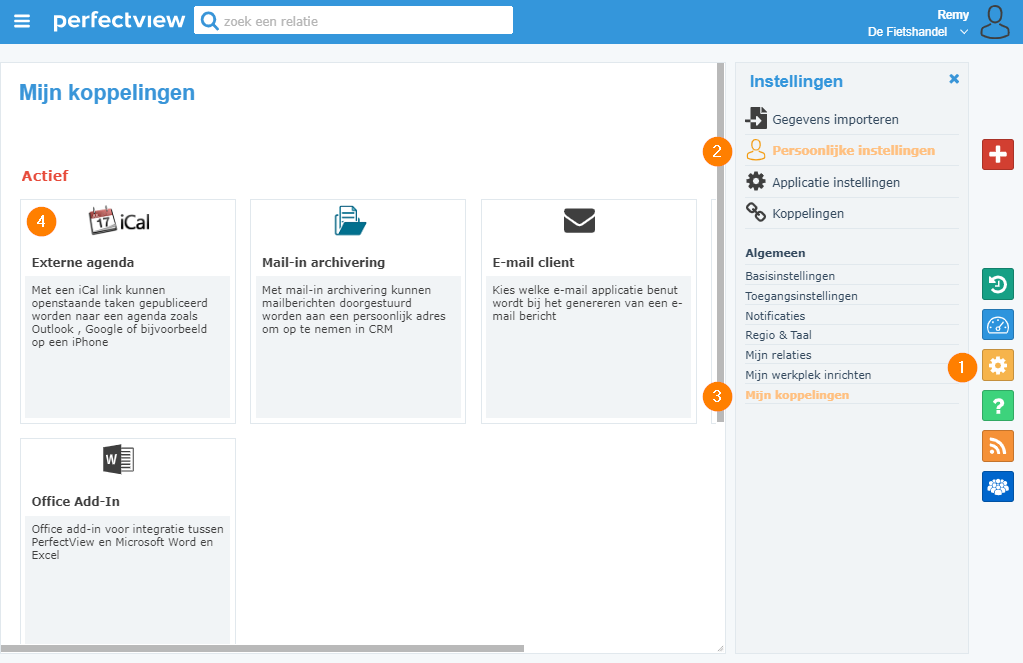Viewport: 1023px width, 663px height.
Task: Open Koppelingen in settings panel
Action: pos(808,214)
